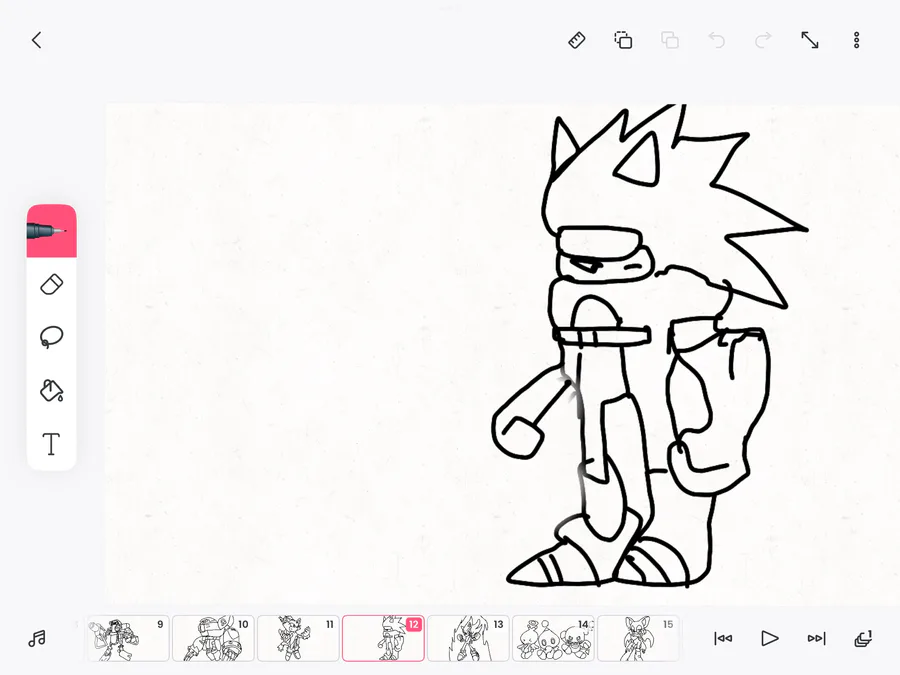Viewport: 900px width, 675px height.
Task: Select the highlighted frame 12 thumbnail
Action: pyautogui.click(x=383, y=638)
